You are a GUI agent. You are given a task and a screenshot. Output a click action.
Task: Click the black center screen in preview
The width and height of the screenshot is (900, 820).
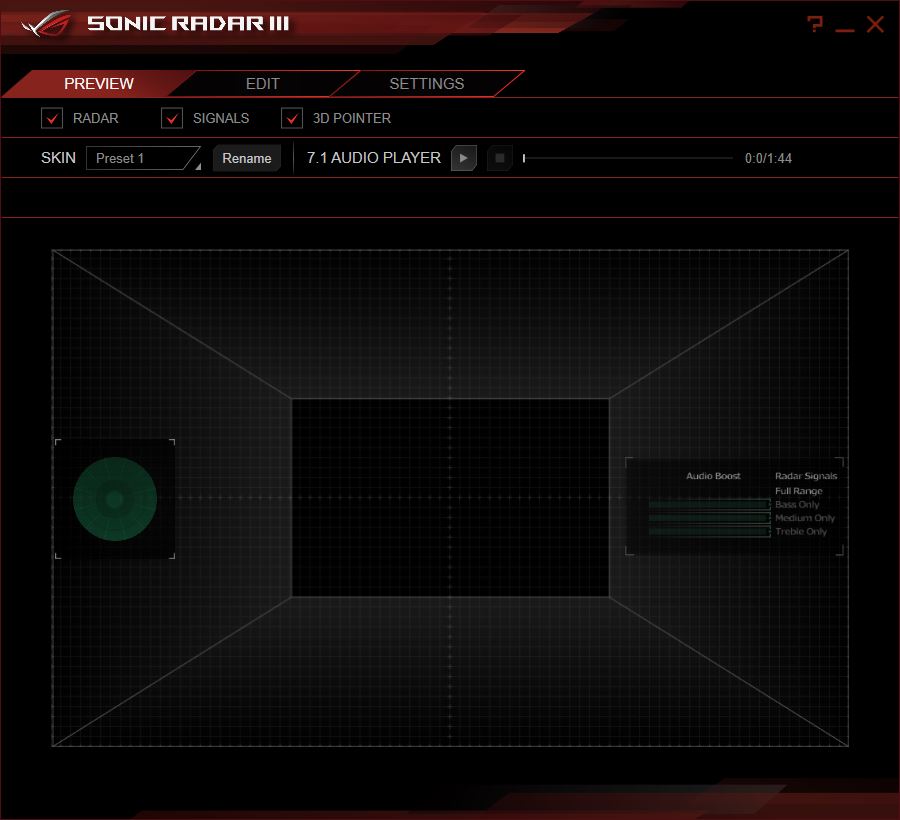450,498
